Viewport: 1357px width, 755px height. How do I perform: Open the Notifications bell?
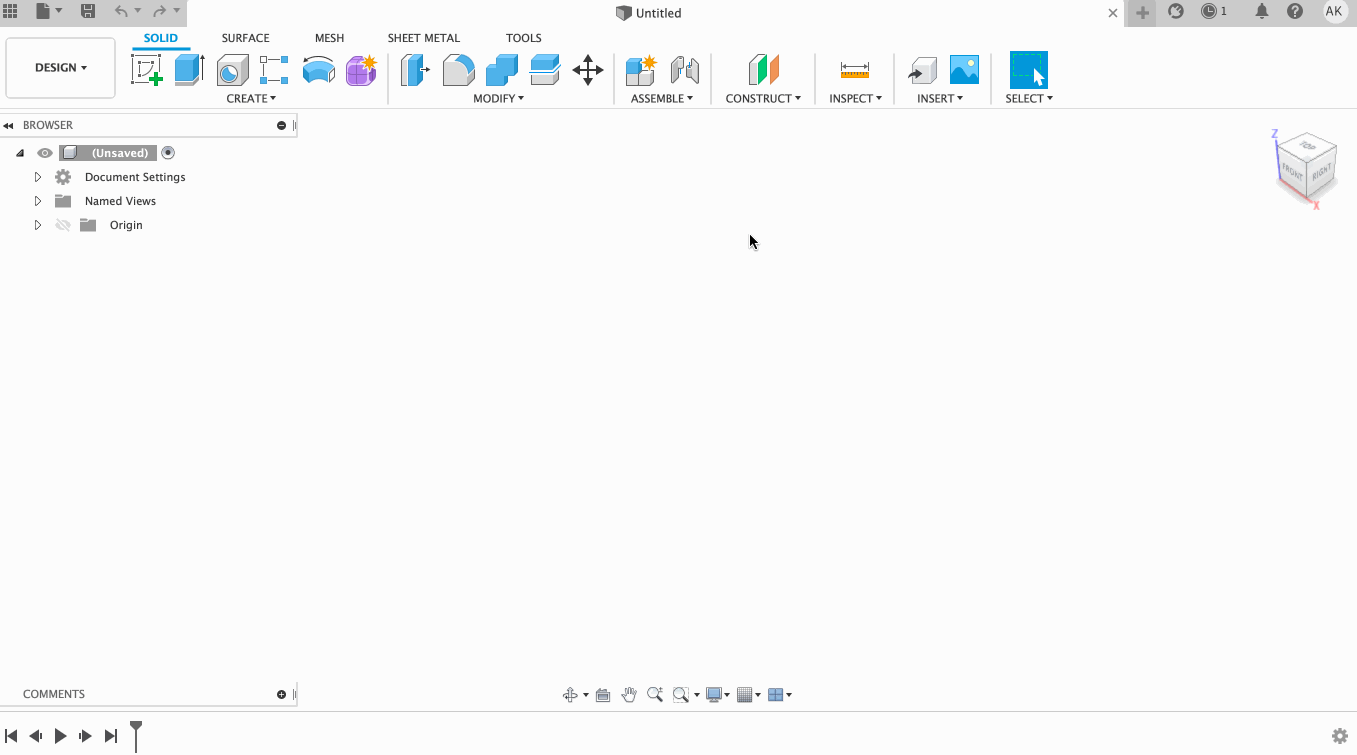pos(1262,11)
